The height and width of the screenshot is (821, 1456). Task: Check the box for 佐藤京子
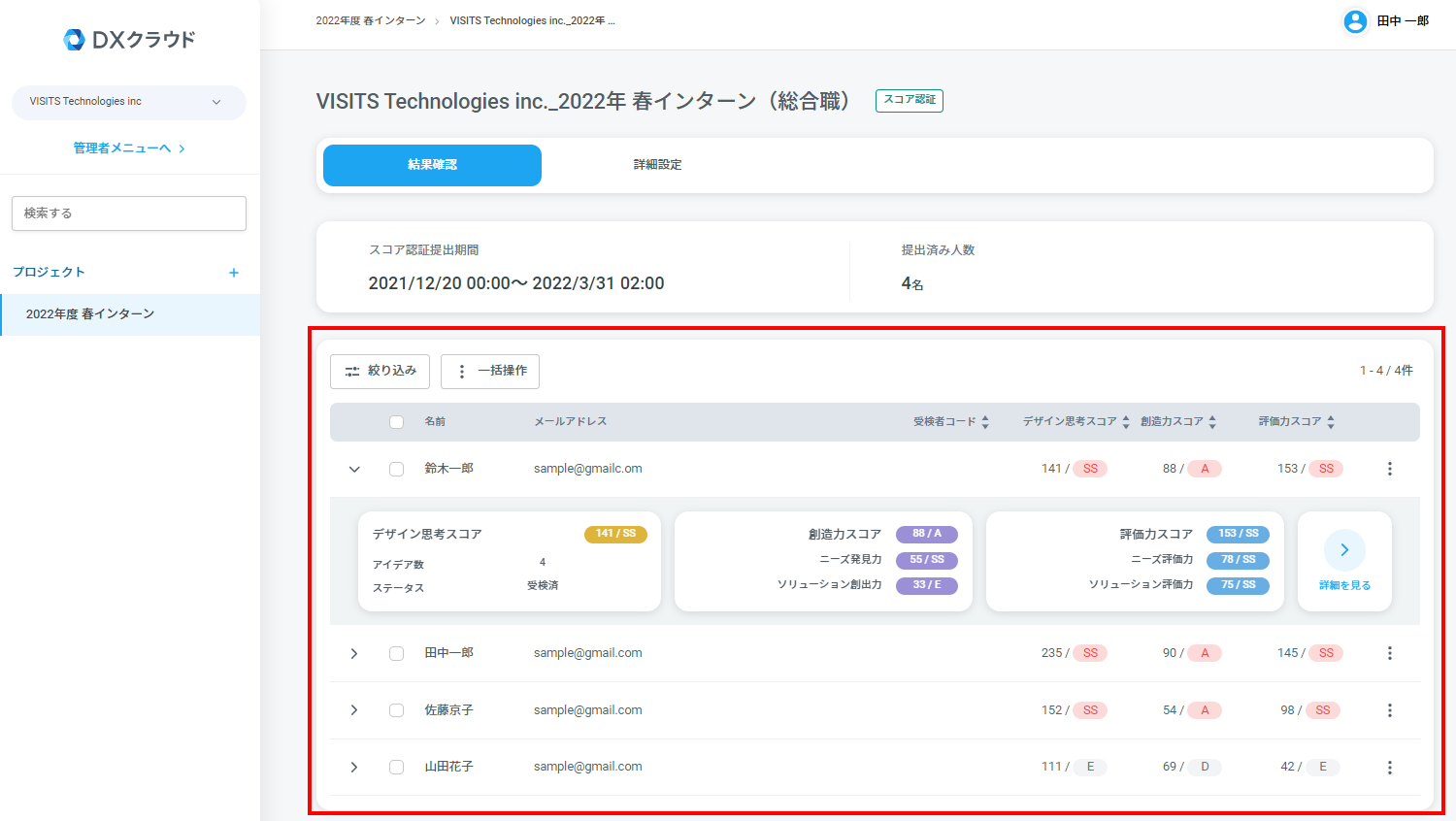396,710
